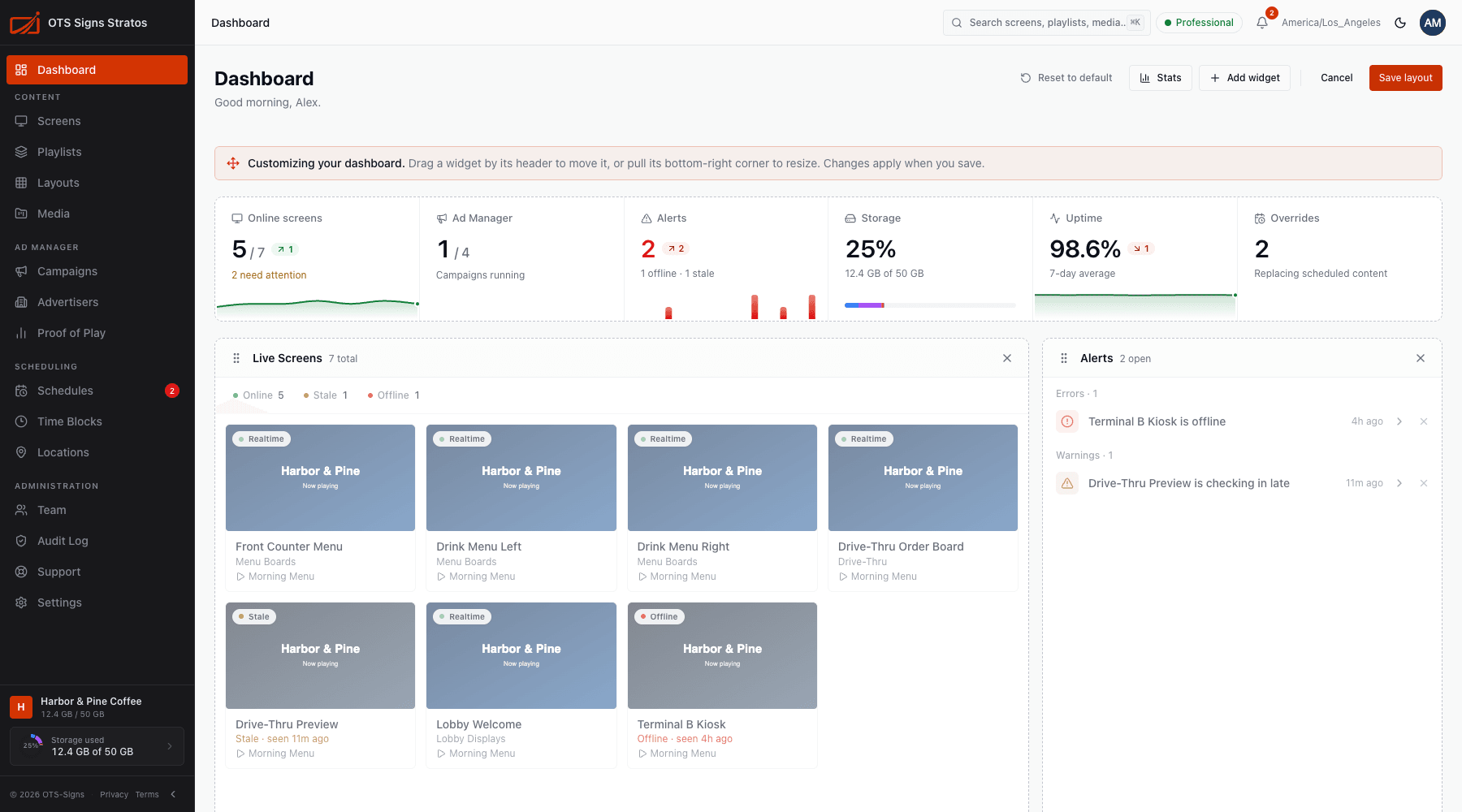Open the Audit Log
This screenshot has width=1462, height=812.
coord(97,541)
